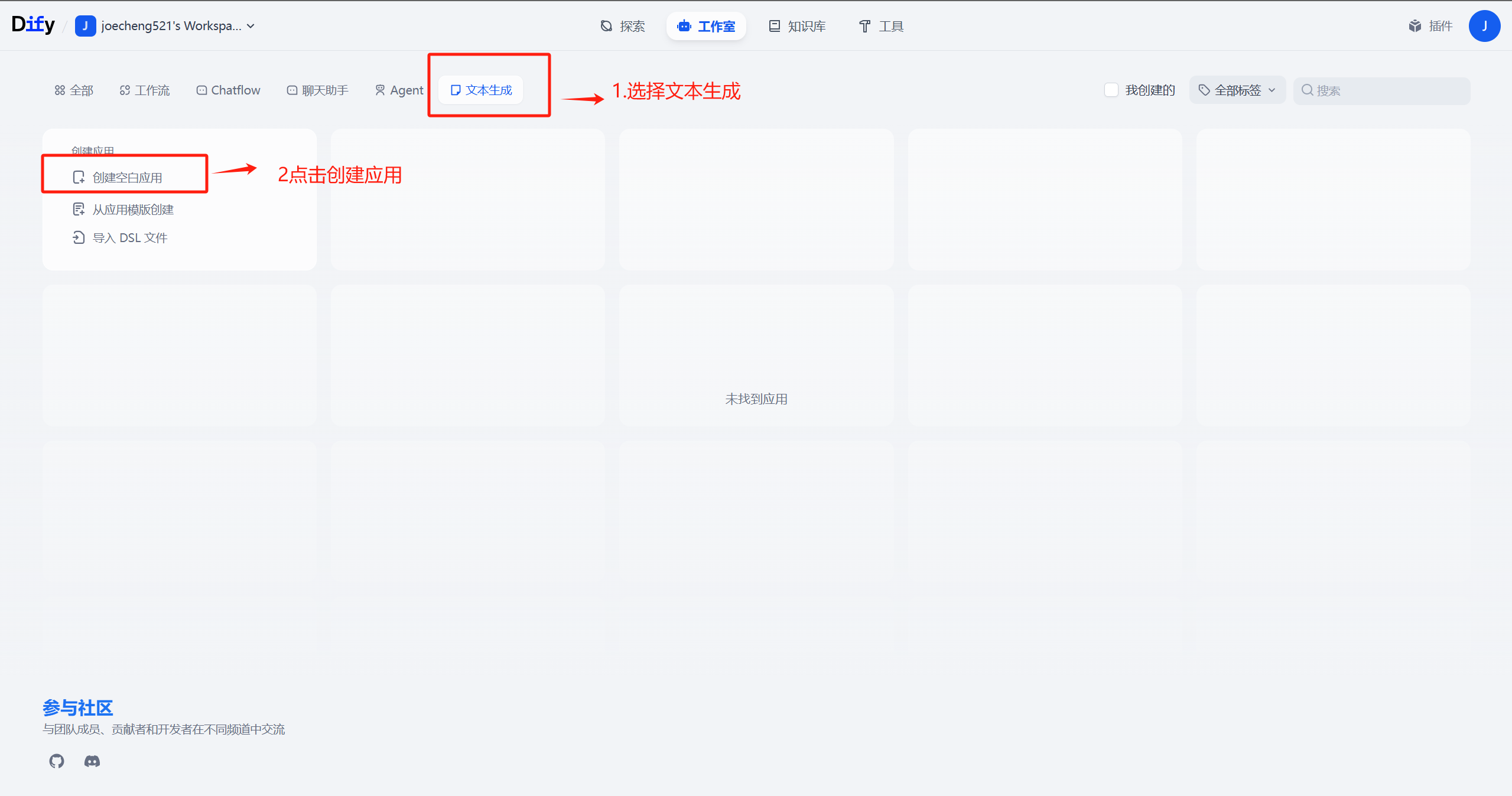Image resolution: width=1512 pixels, height=796 pixels.
Task: Click the Discord community icon
Action: point(92,761)
